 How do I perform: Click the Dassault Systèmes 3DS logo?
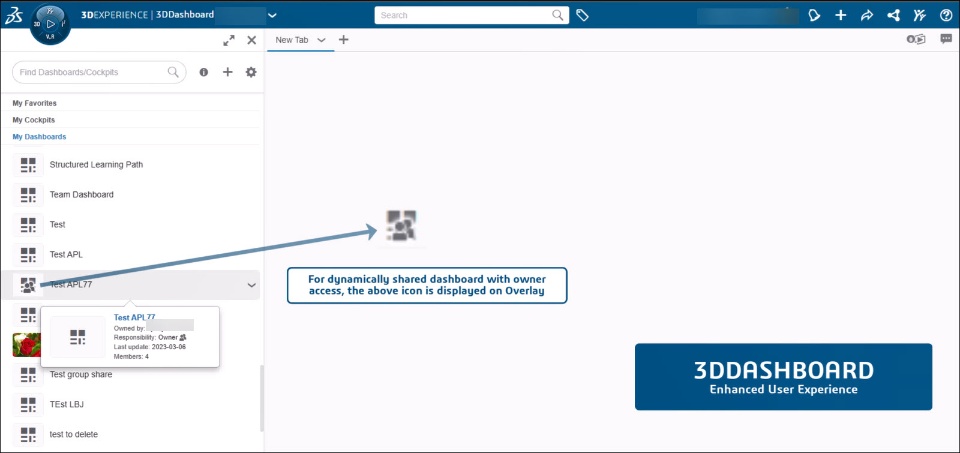[x=13, y=16]
